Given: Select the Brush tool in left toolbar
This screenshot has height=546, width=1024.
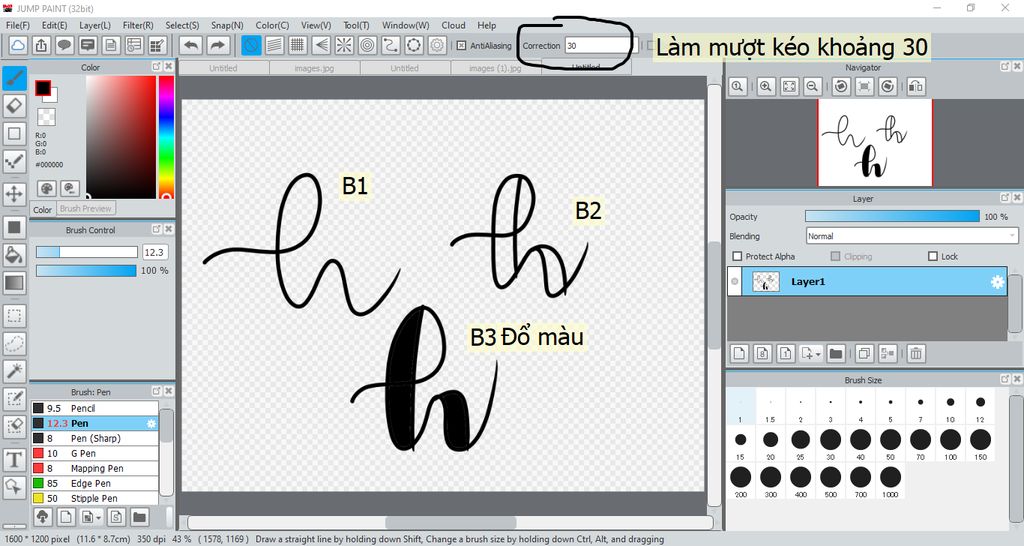Looking at the screenshot, I should click(14, 78).
